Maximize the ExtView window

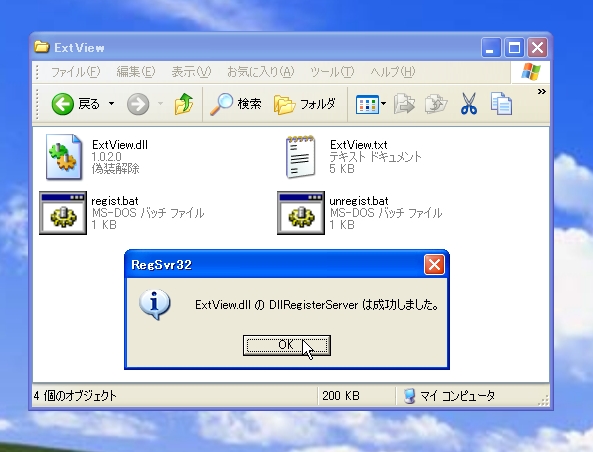click(x=514, y=48)
